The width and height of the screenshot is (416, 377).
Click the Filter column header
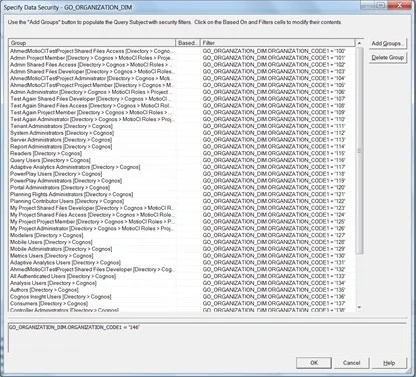click(x=278, y=43)
